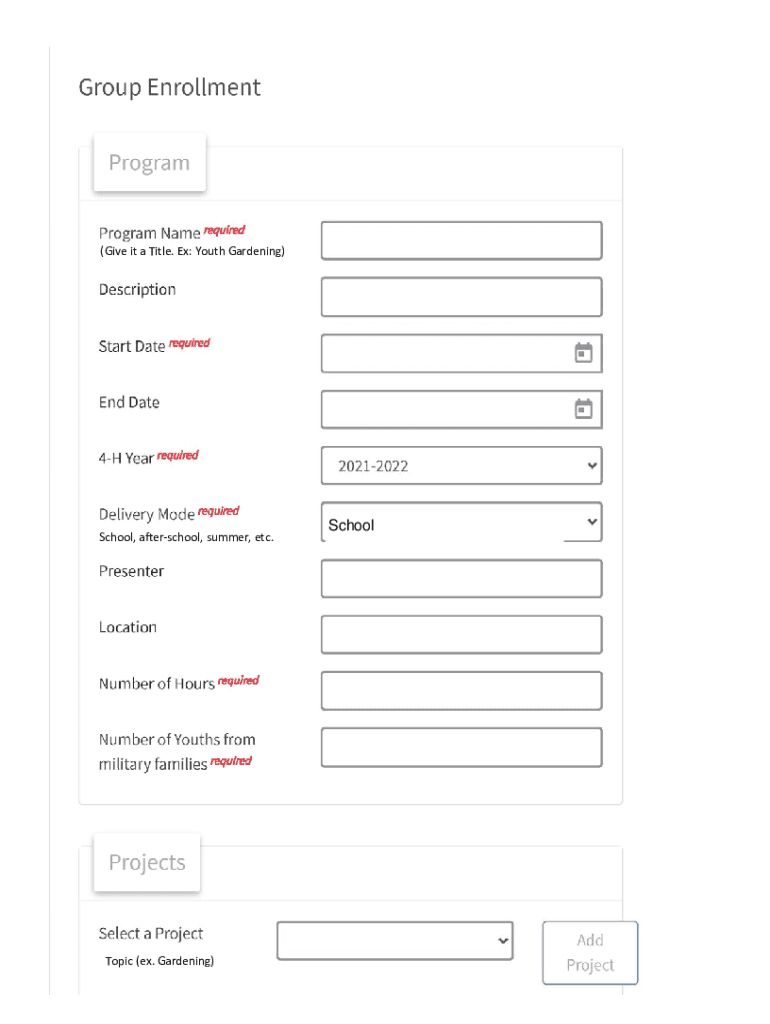Click the Group Enrollment page heading
The height and width of the screenshot is (1024, 770).
coord(169,88)
